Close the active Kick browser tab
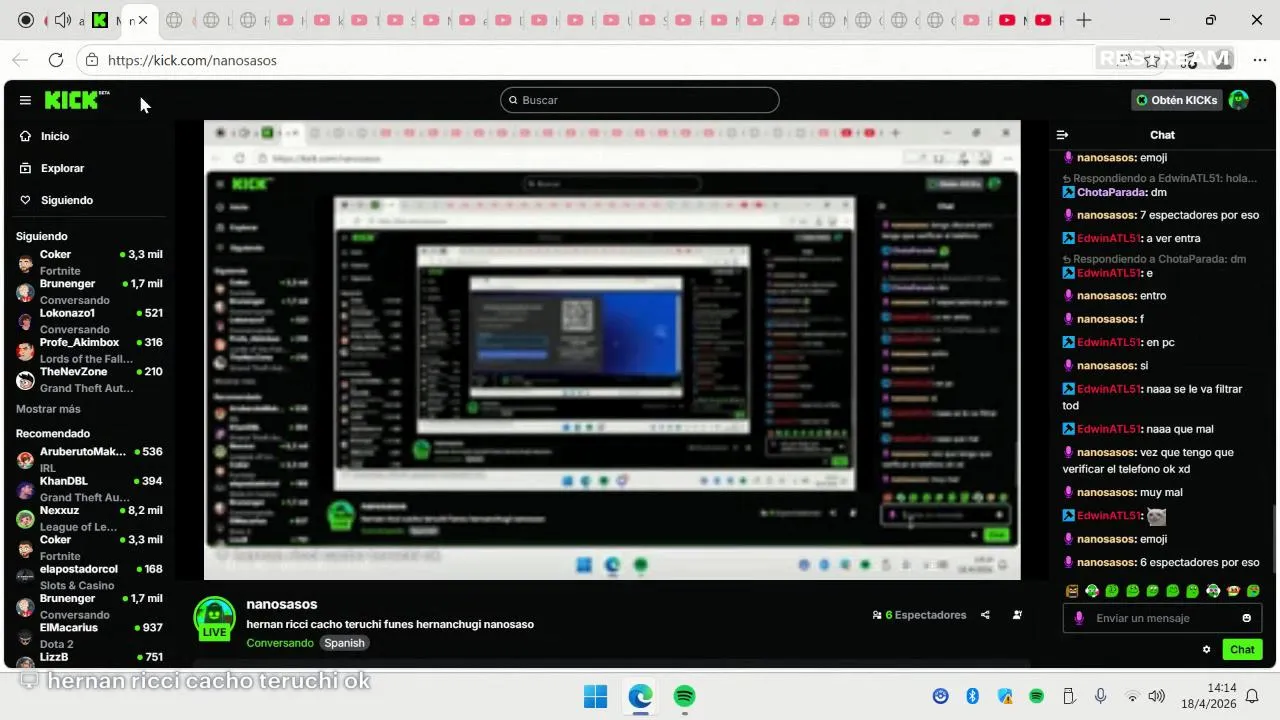Screen dimensions: 1280x720 143,20
